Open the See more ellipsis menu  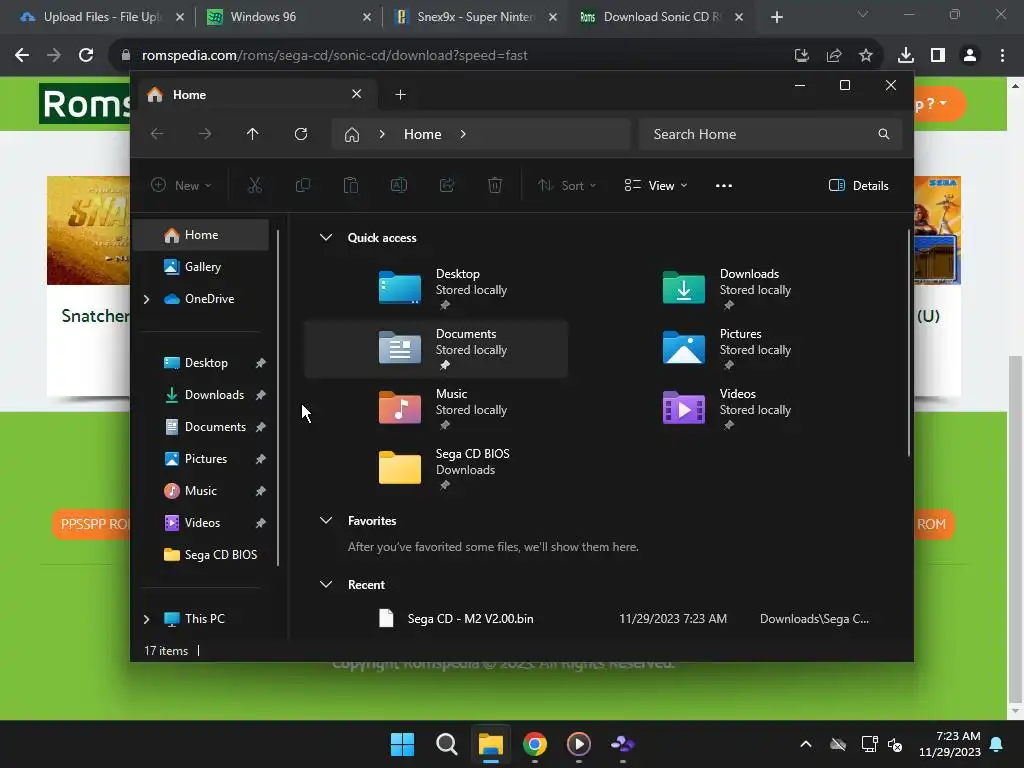point(724,185)
